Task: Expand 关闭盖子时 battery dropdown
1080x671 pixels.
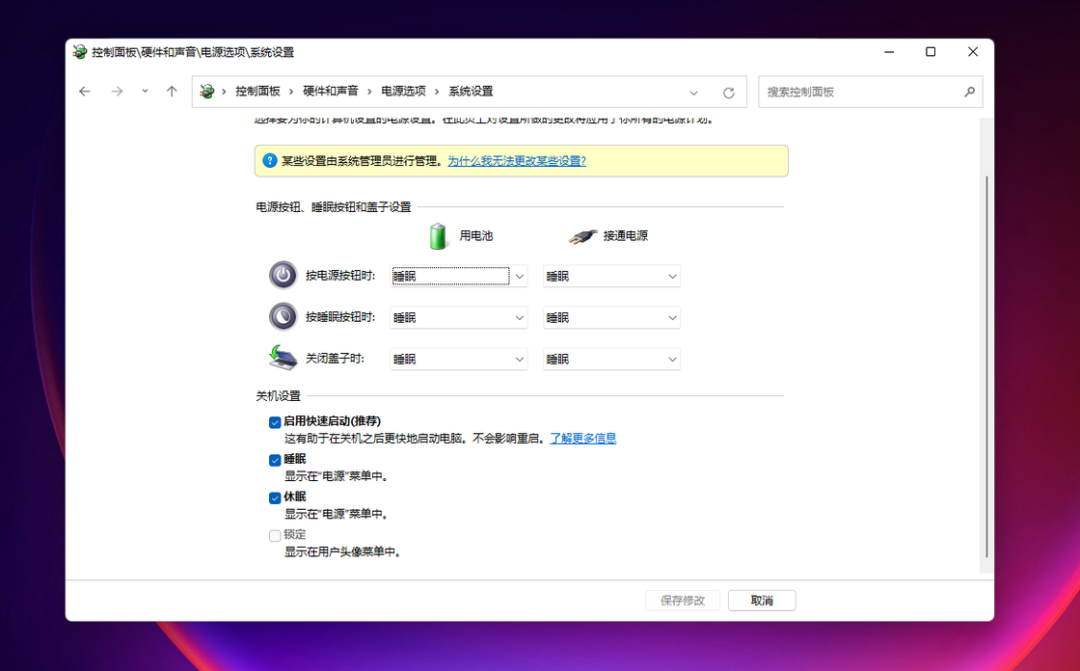Action: (x=459, y=359)
